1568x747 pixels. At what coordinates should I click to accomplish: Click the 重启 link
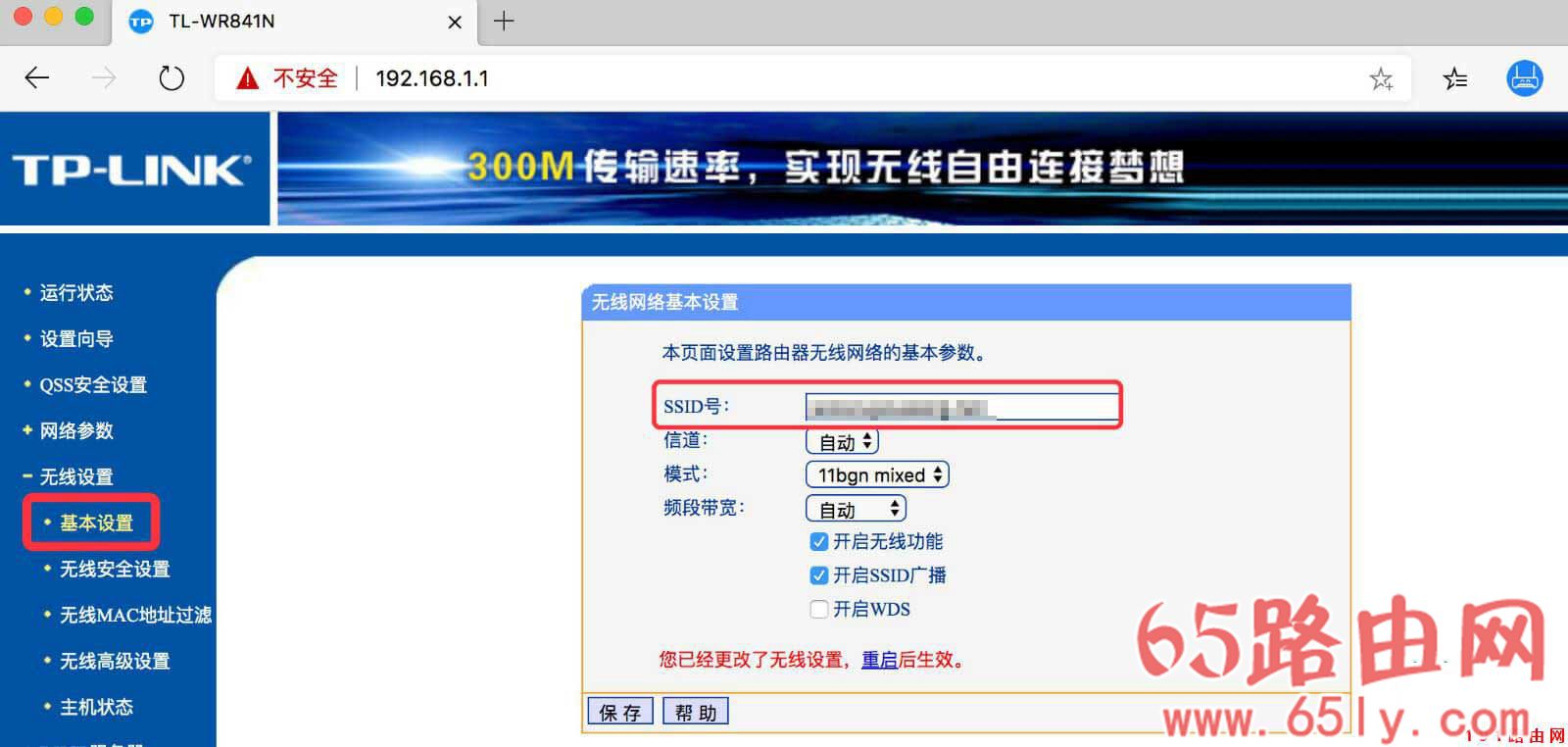point(879,660)
